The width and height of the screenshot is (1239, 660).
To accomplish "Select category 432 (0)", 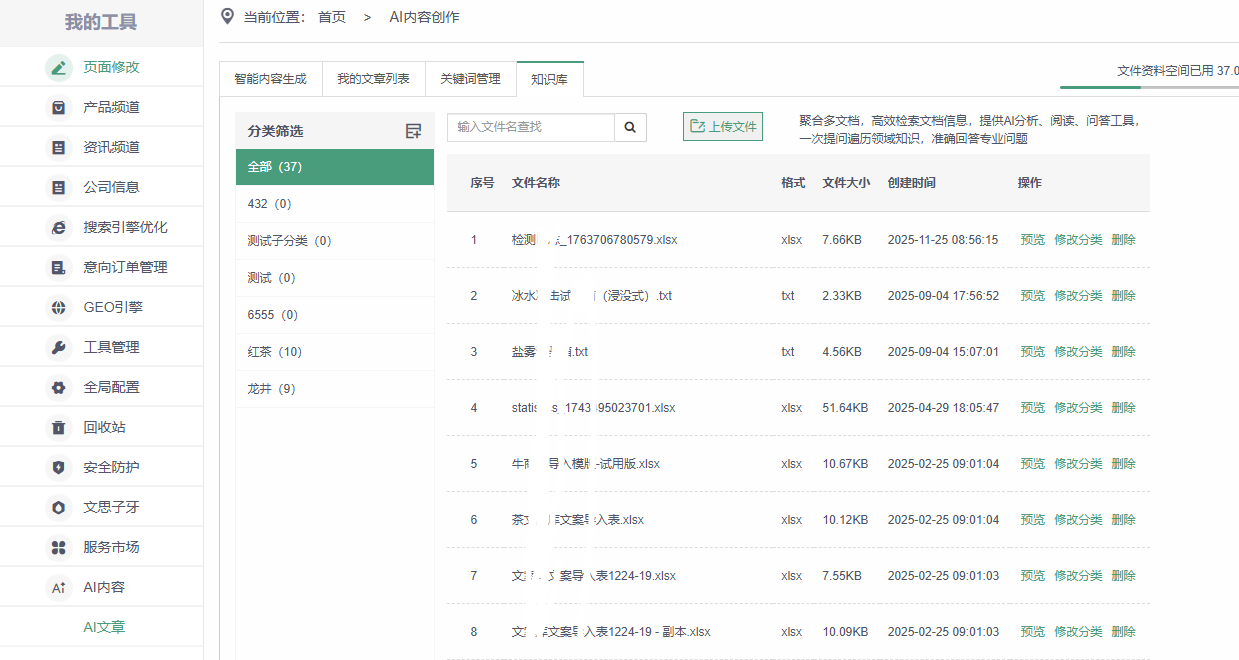I will 335,204.
